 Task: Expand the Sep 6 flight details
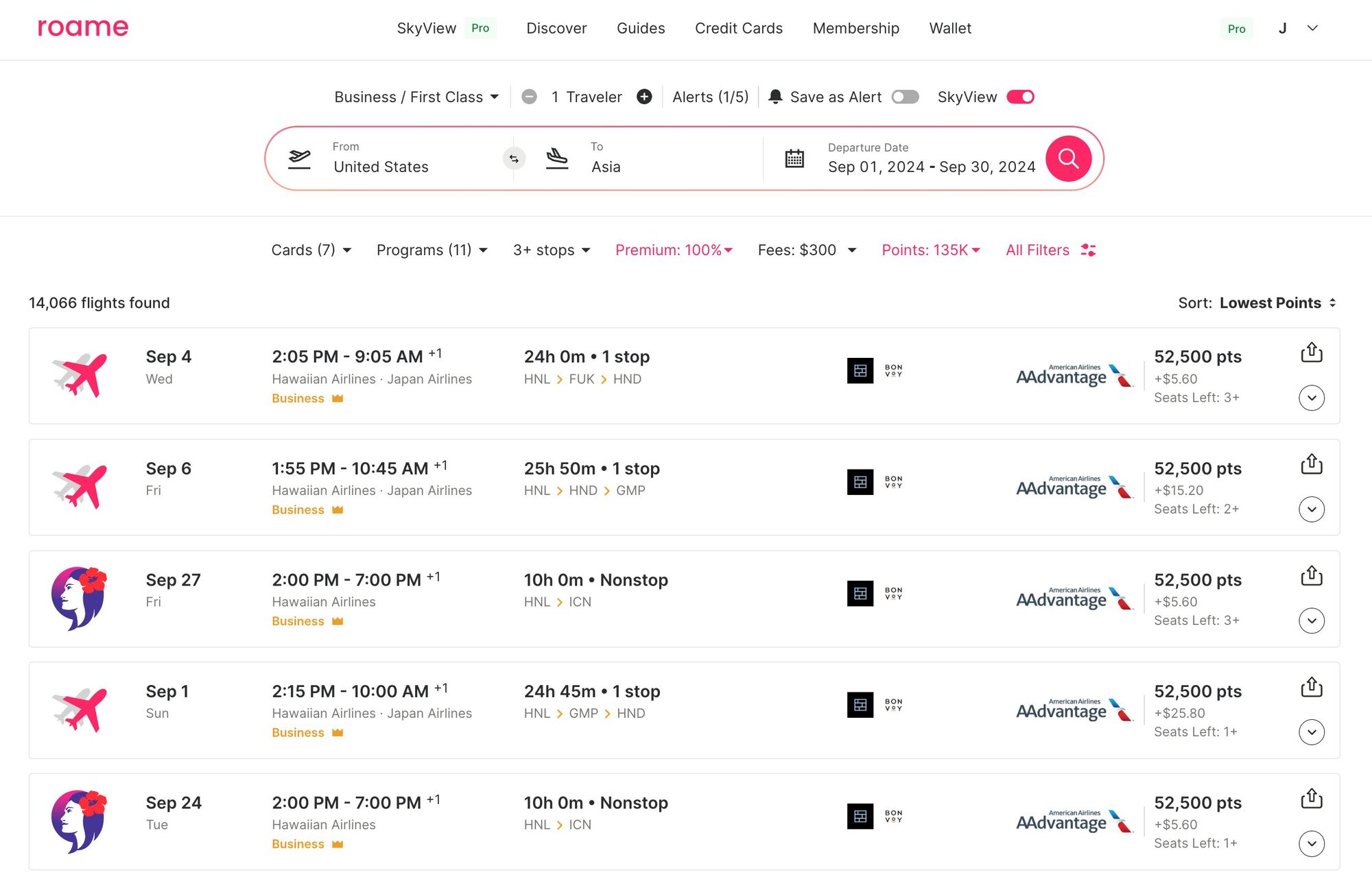(x=1311, y=509)
